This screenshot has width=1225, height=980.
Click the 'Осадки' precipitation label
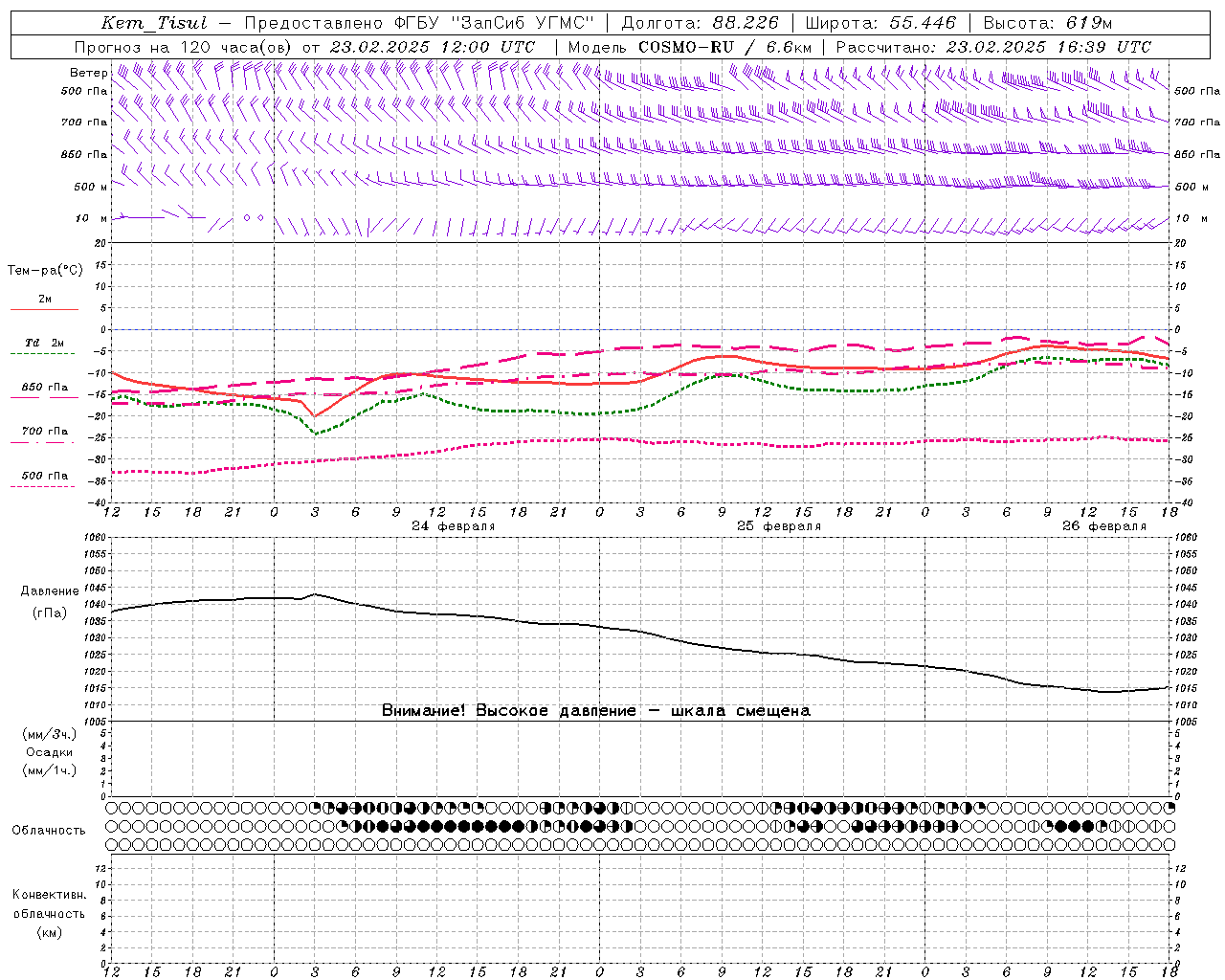point(50,752)
